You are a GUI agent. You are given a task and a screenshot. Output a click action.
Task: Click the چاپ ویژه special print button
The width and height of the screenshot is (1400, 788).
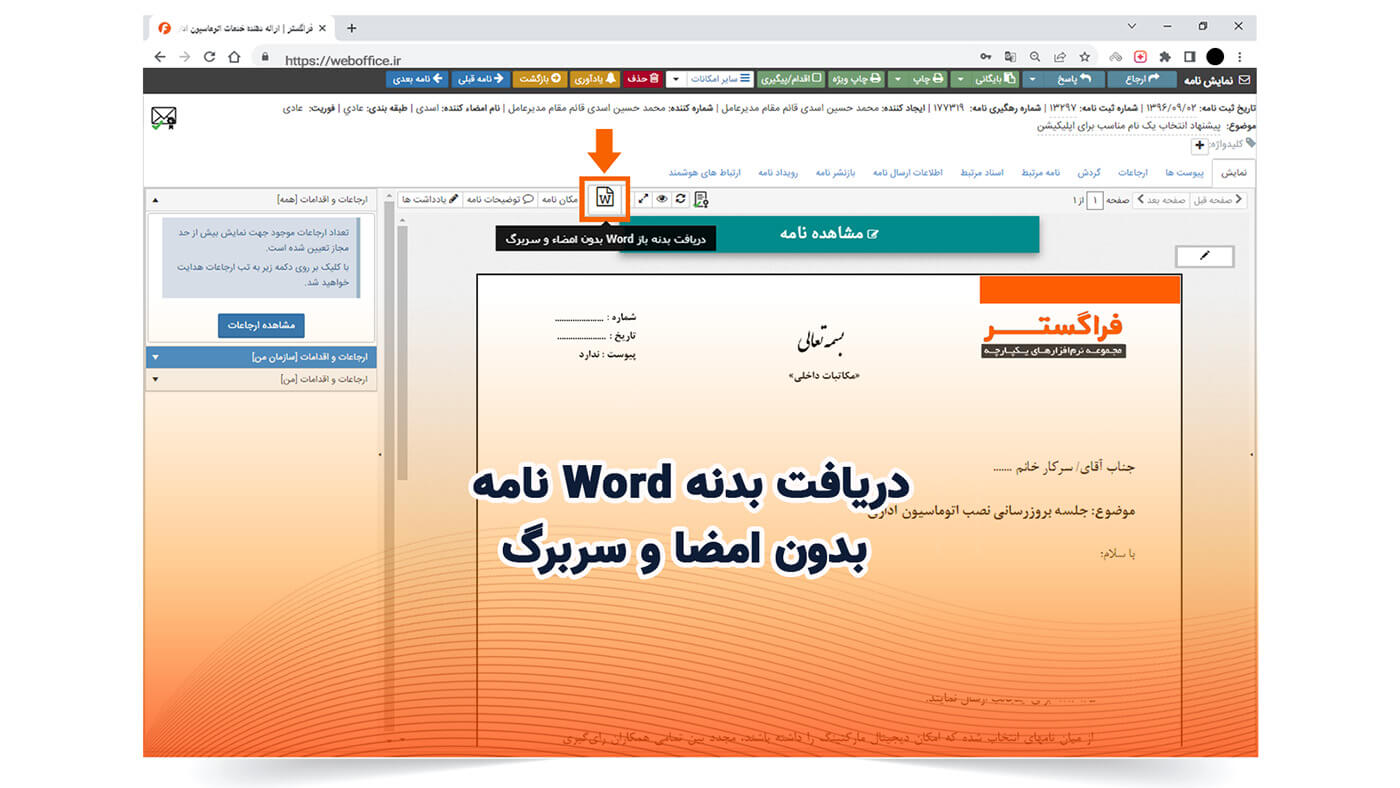coord(856,80)
